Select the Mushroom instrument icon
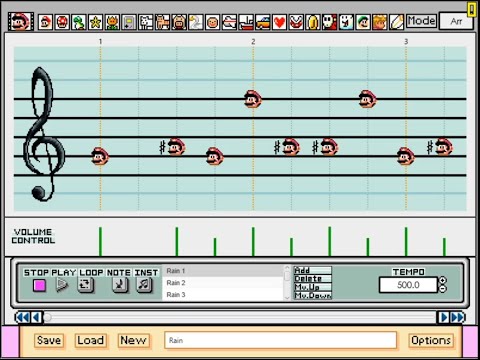The image size is (480, 360). tap(62, 22)
